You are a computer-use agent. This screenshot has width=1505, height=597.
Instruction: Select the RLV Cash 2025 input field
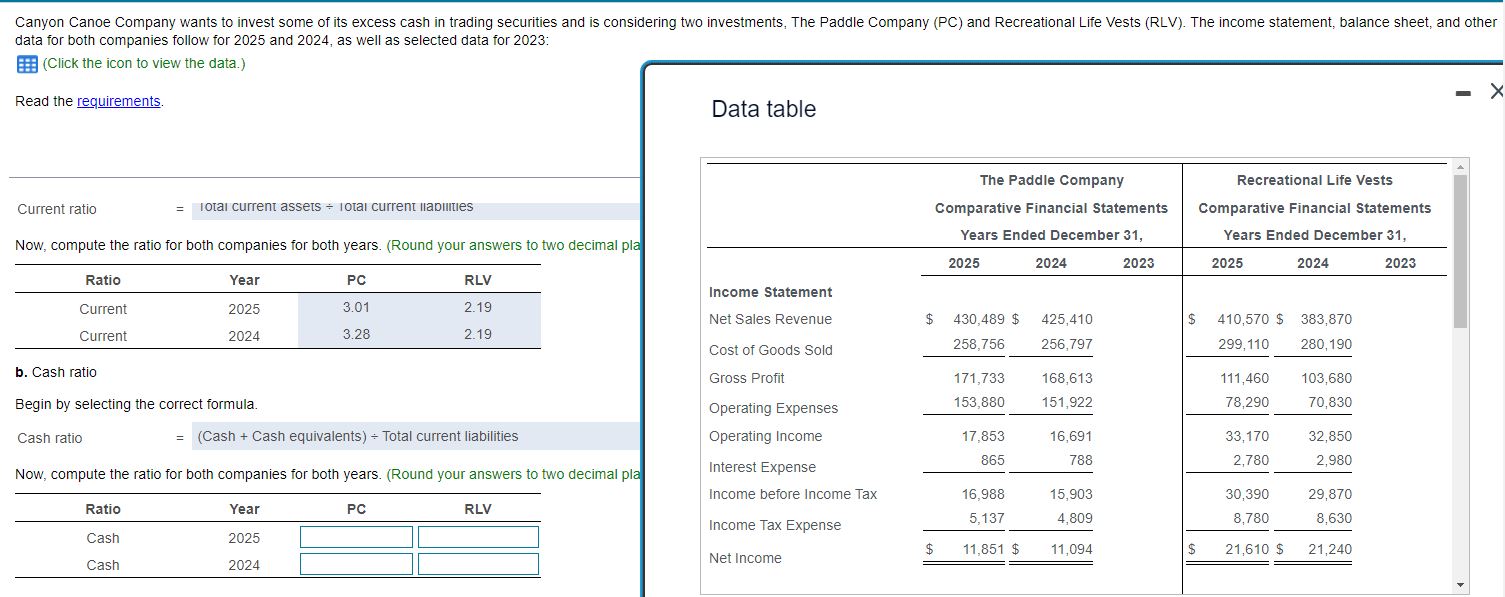478,537
